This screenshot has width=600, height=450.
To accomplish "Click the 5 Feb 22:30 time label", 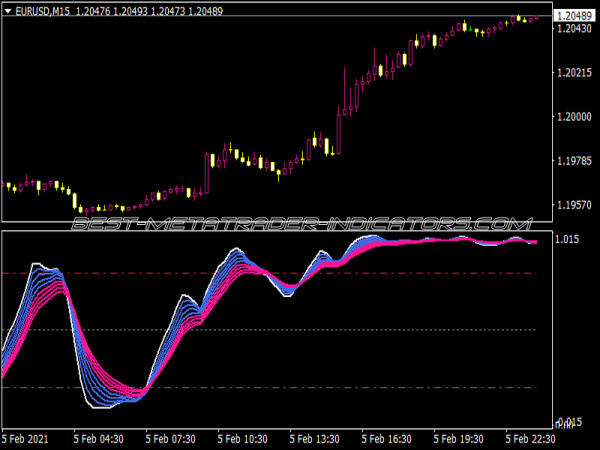I will [x=530, y=439].
